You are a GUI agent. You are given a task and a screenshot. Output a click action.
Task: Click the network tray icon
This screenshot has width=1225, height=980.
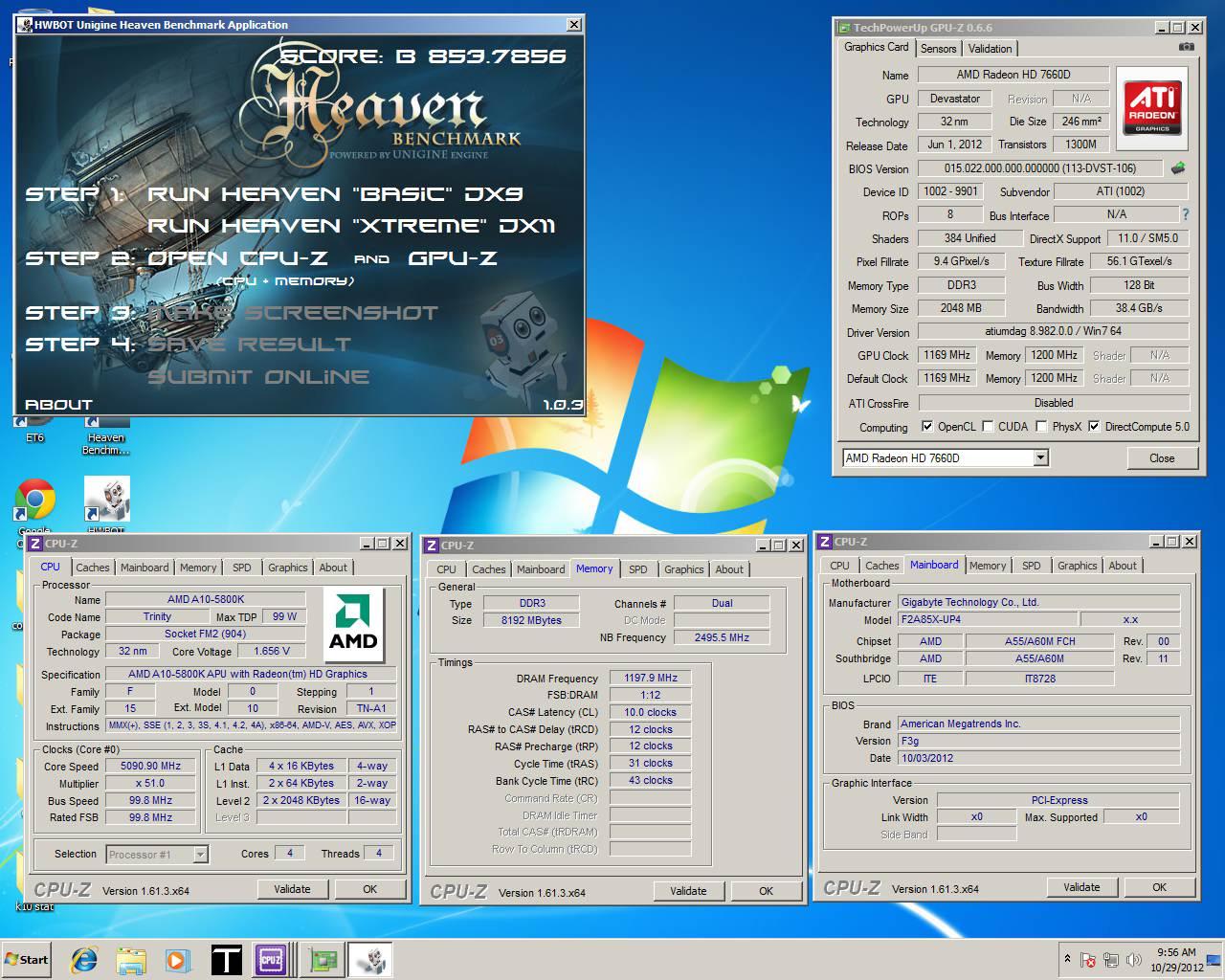click(x=1111, y=960)
